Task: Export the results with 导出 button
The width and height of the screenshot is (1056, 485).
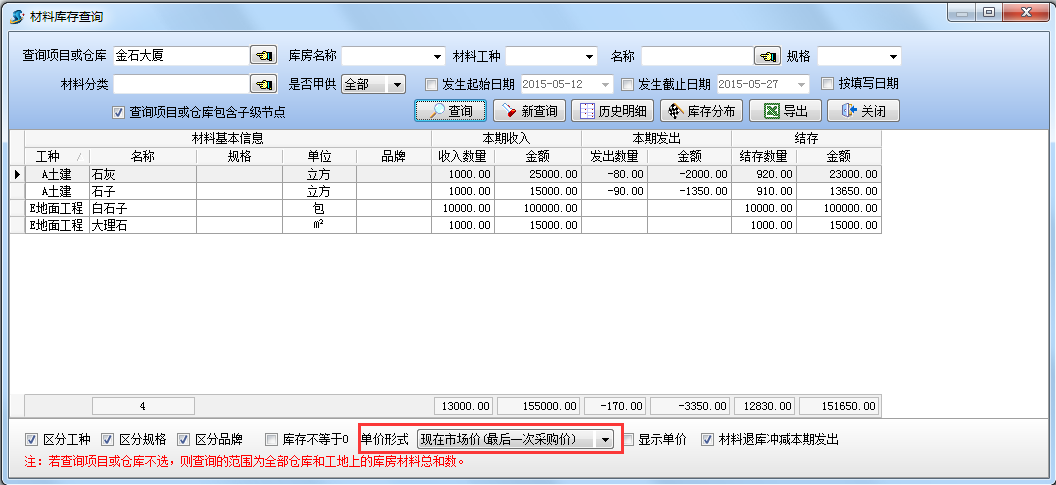Action: (785, 111)
